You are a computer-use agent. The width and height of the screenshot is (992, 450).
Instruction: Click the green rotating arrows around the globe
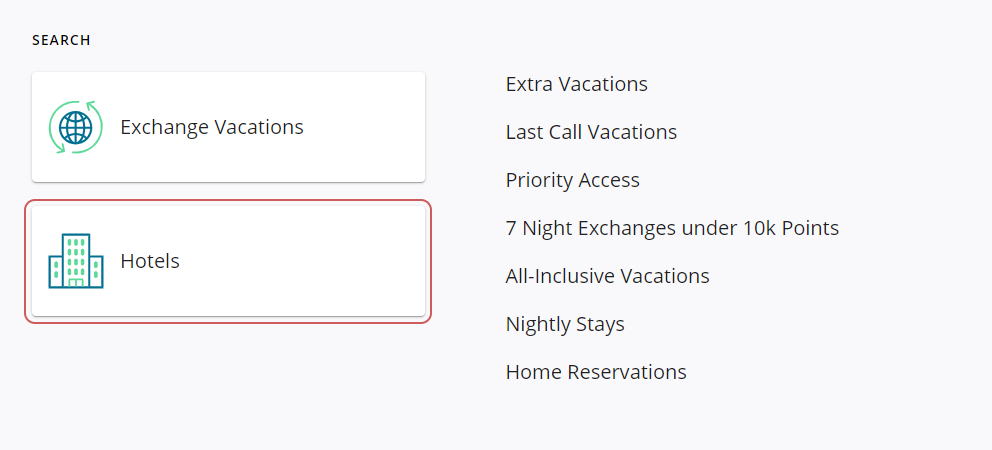click(x=93, y=106)
